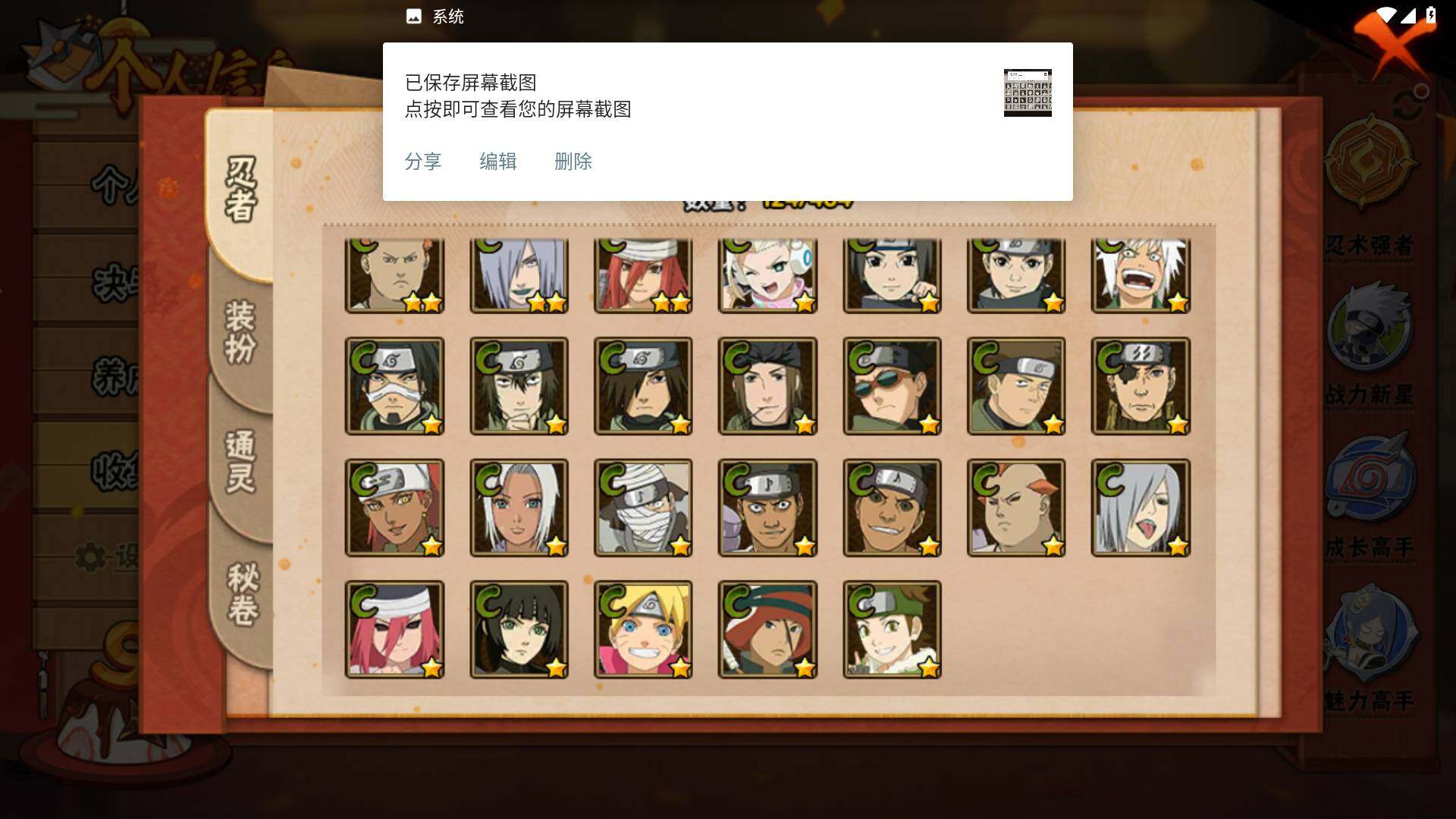1456x819 pixels.
Task: Open the saved screenshot thumbnail preview
Action: click(x=1028, y=93)
